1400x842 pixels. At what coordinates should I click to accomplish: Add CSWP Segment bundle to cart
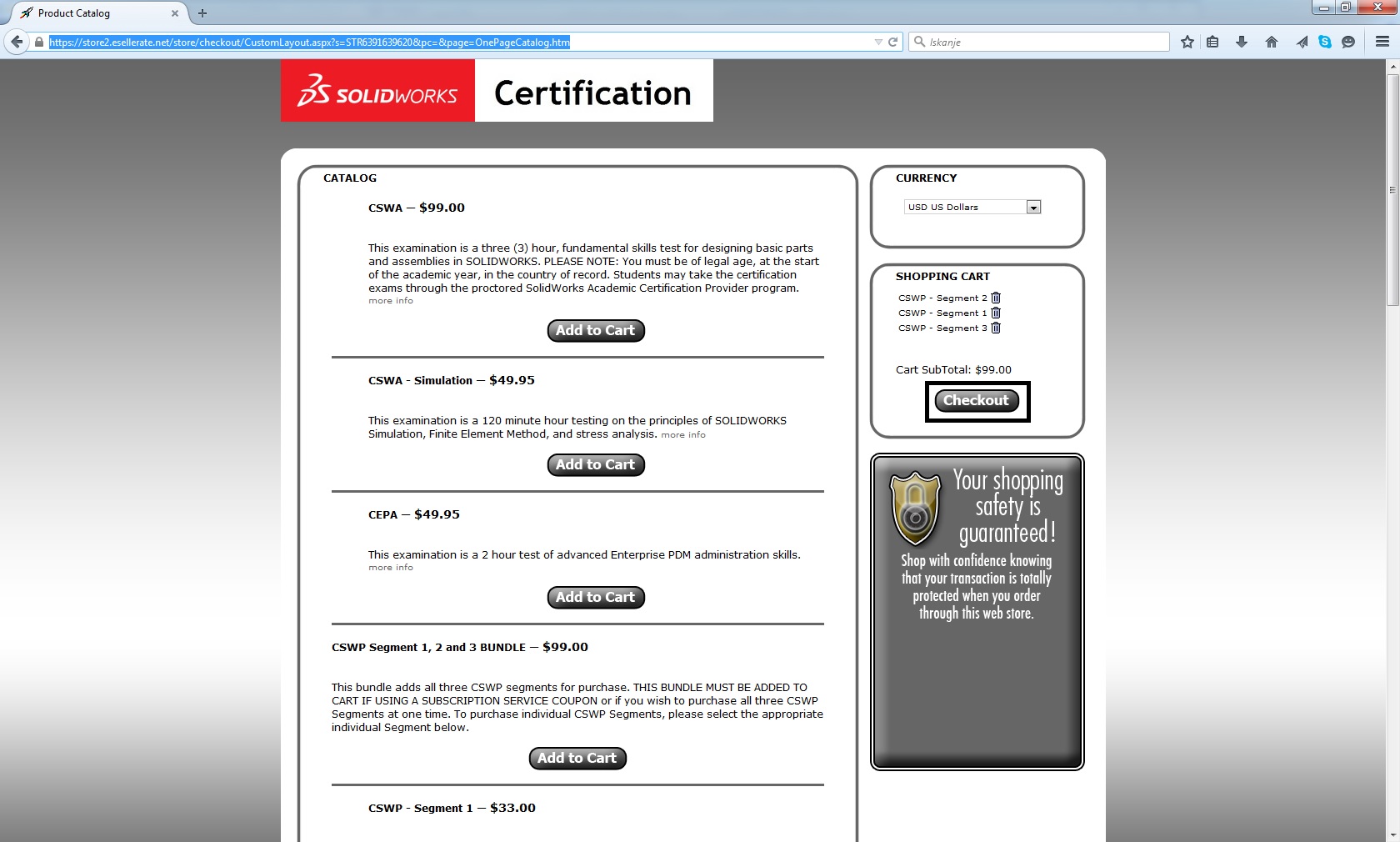[x=577, y=758]
